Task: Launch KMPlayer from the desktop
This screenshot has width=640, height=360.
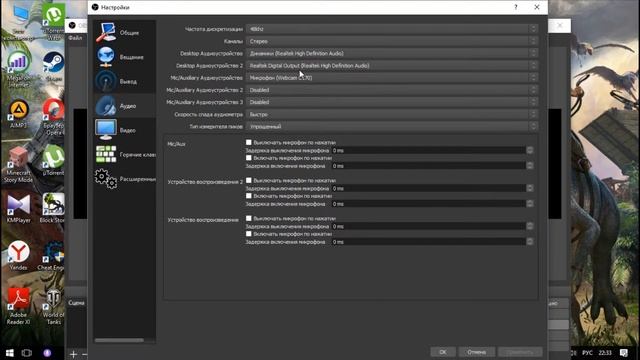Action: 18,209
